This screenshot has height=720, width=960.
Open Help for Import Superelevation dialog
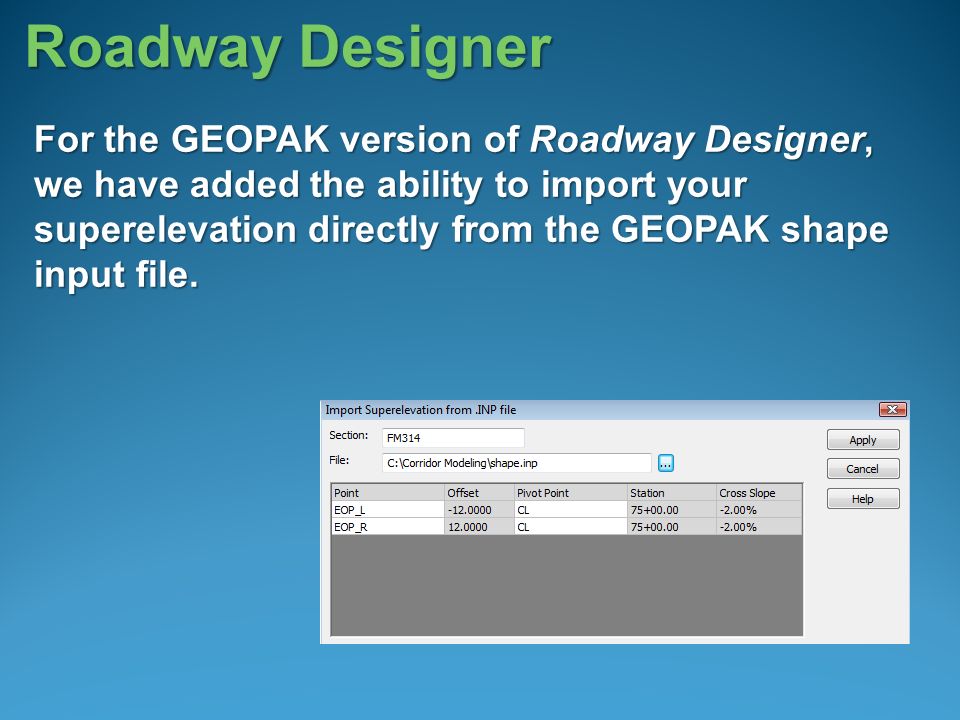[x=863, y=498]
